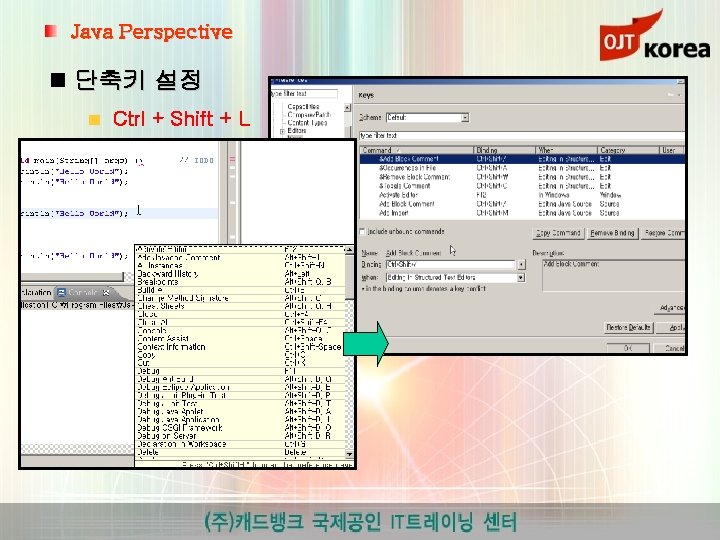Select Delete in shortcut popup

pos(240,452)
